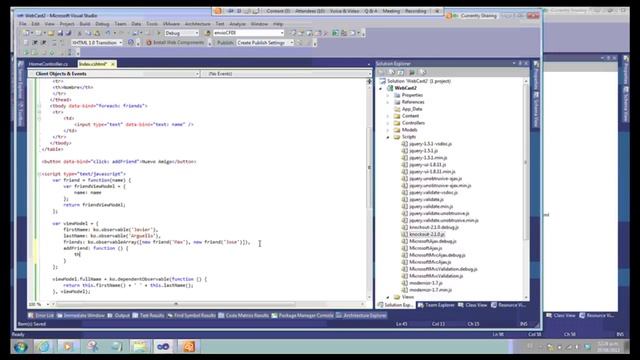640x360 pixels.
Task: Switch to Class View tab in front window
Action: [x=473, y=305]
